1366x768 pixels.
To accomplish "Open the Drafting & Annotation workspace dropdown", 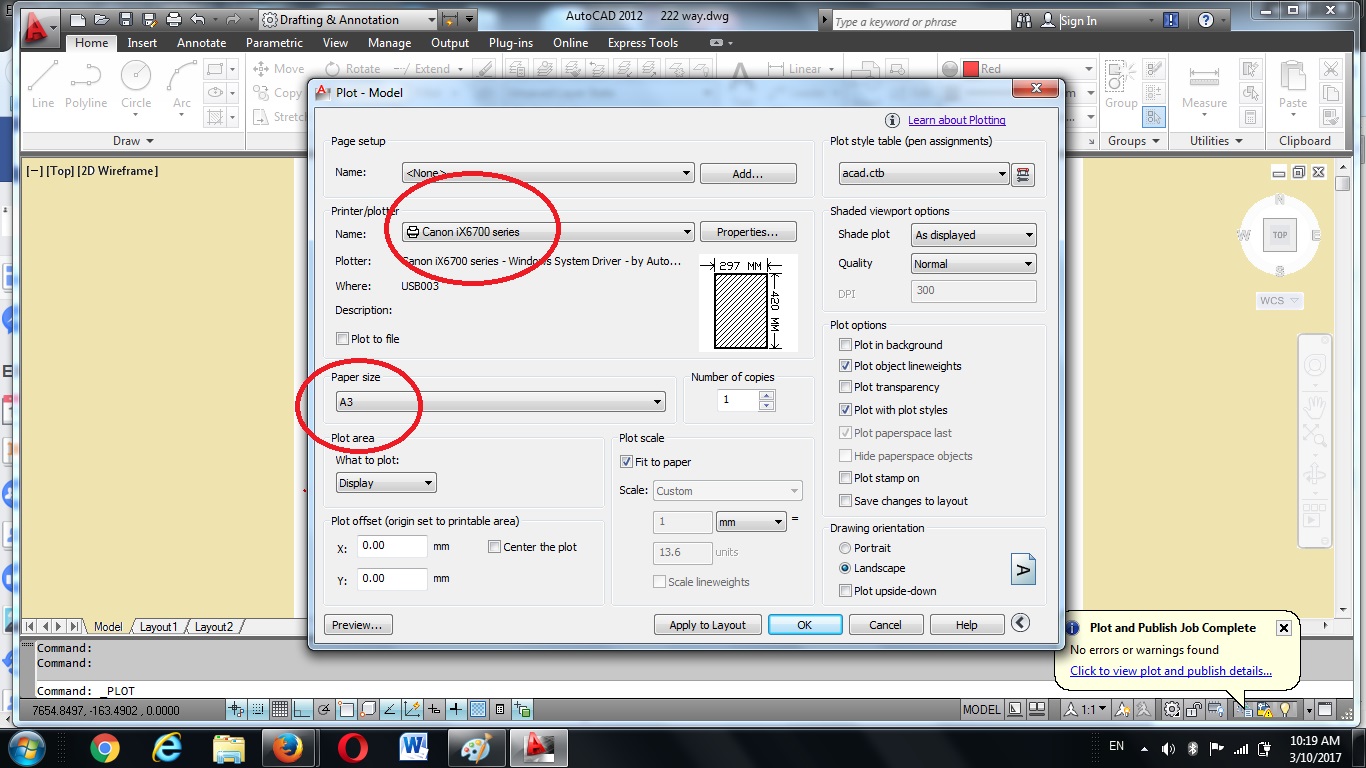I will pos(348,20).
